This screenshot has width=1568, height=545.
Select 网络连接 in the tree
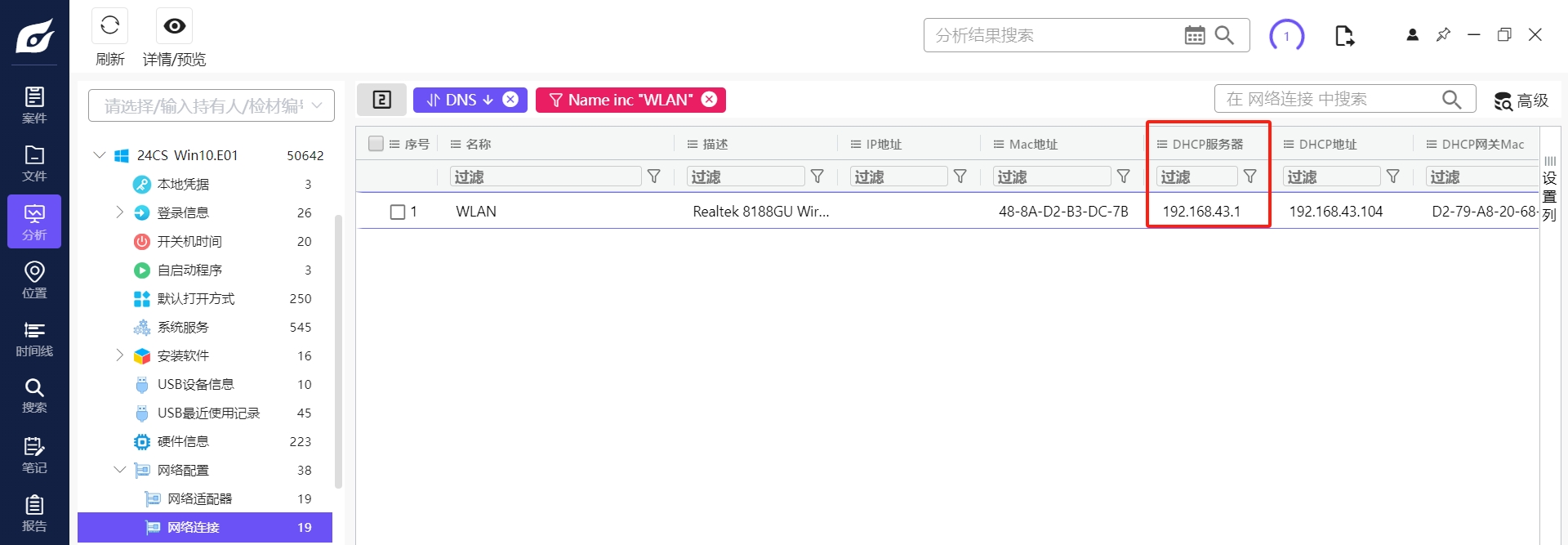[x=205, y=527]
